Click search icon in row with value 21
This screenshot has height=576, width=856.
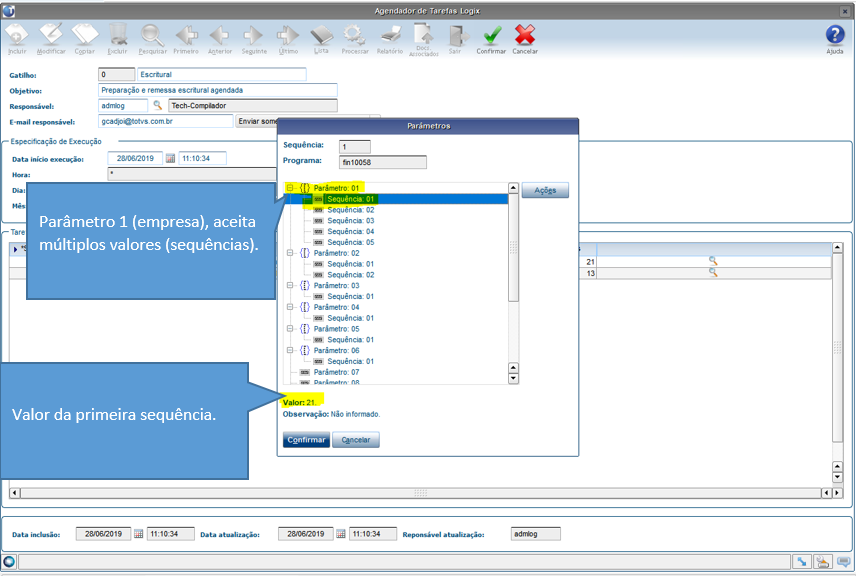coord(713,261)
